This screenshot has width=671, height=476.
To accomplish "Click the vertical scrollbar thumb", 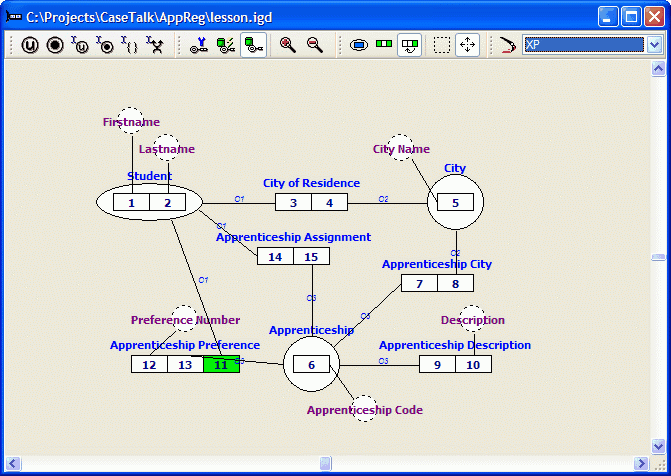I will (x=658, y=257).
